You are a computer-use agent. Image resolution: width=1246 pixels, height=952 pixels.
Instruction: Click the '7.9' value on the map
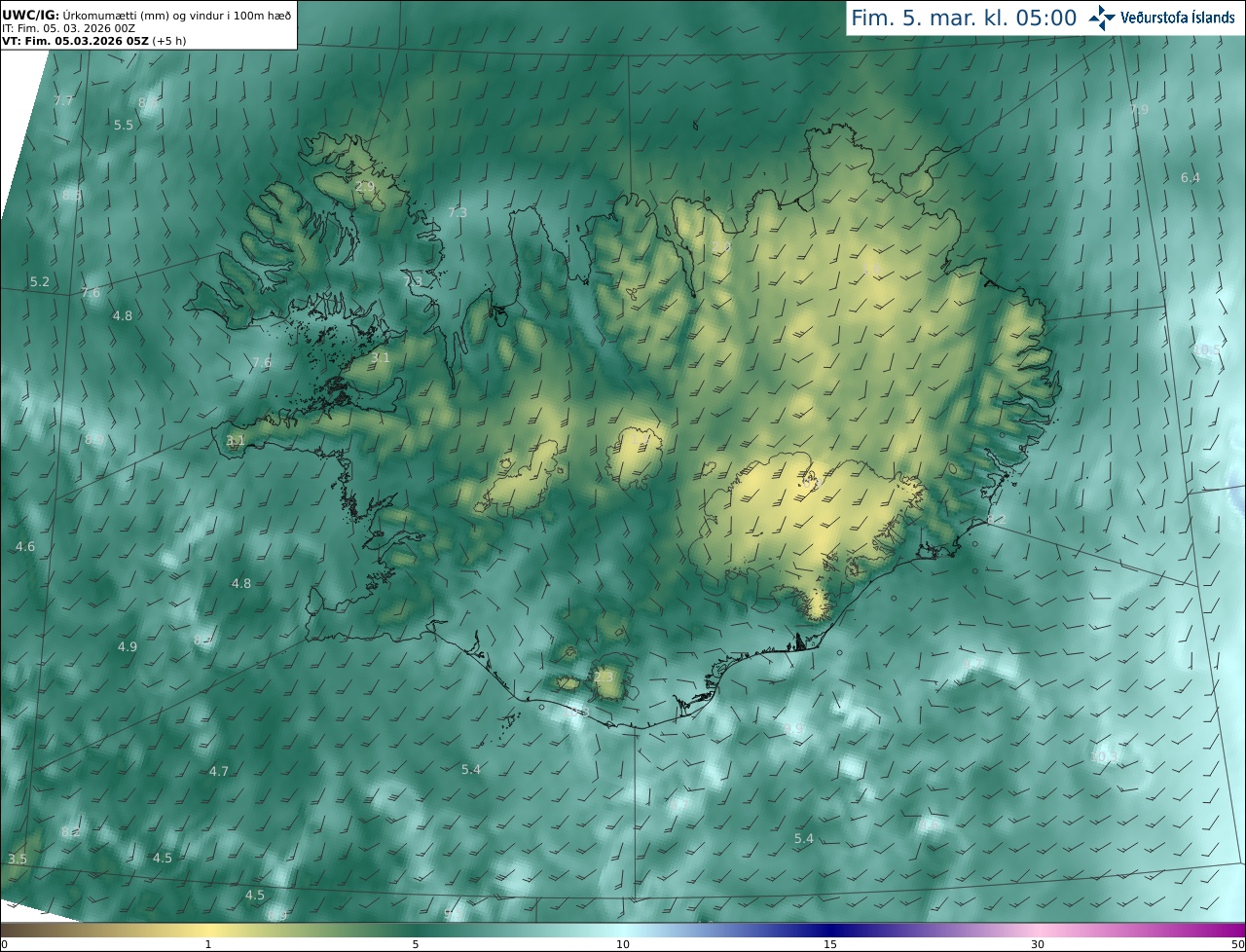pyautogui.click(x=1139, y=110)
